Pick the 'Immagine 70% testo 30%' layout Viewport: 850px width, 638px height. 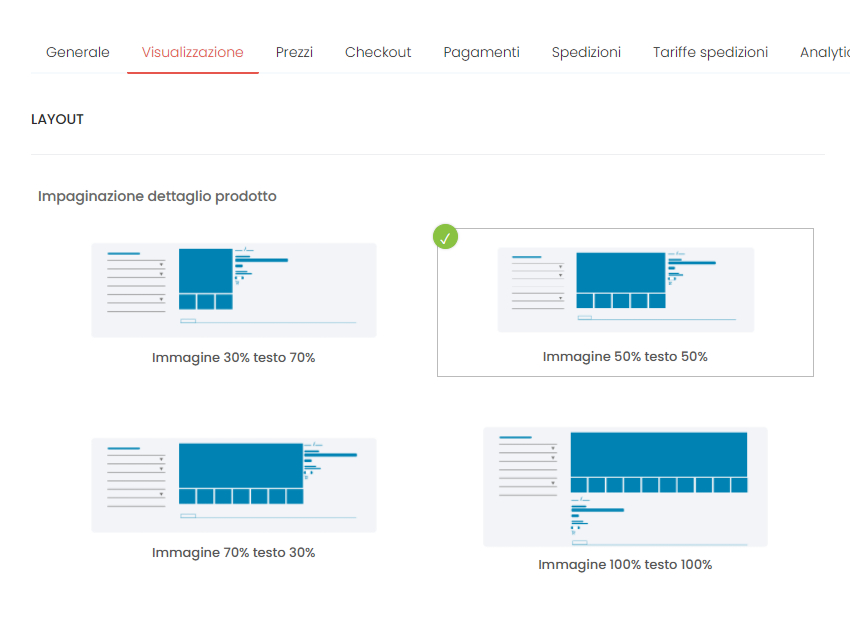(234, 484)
